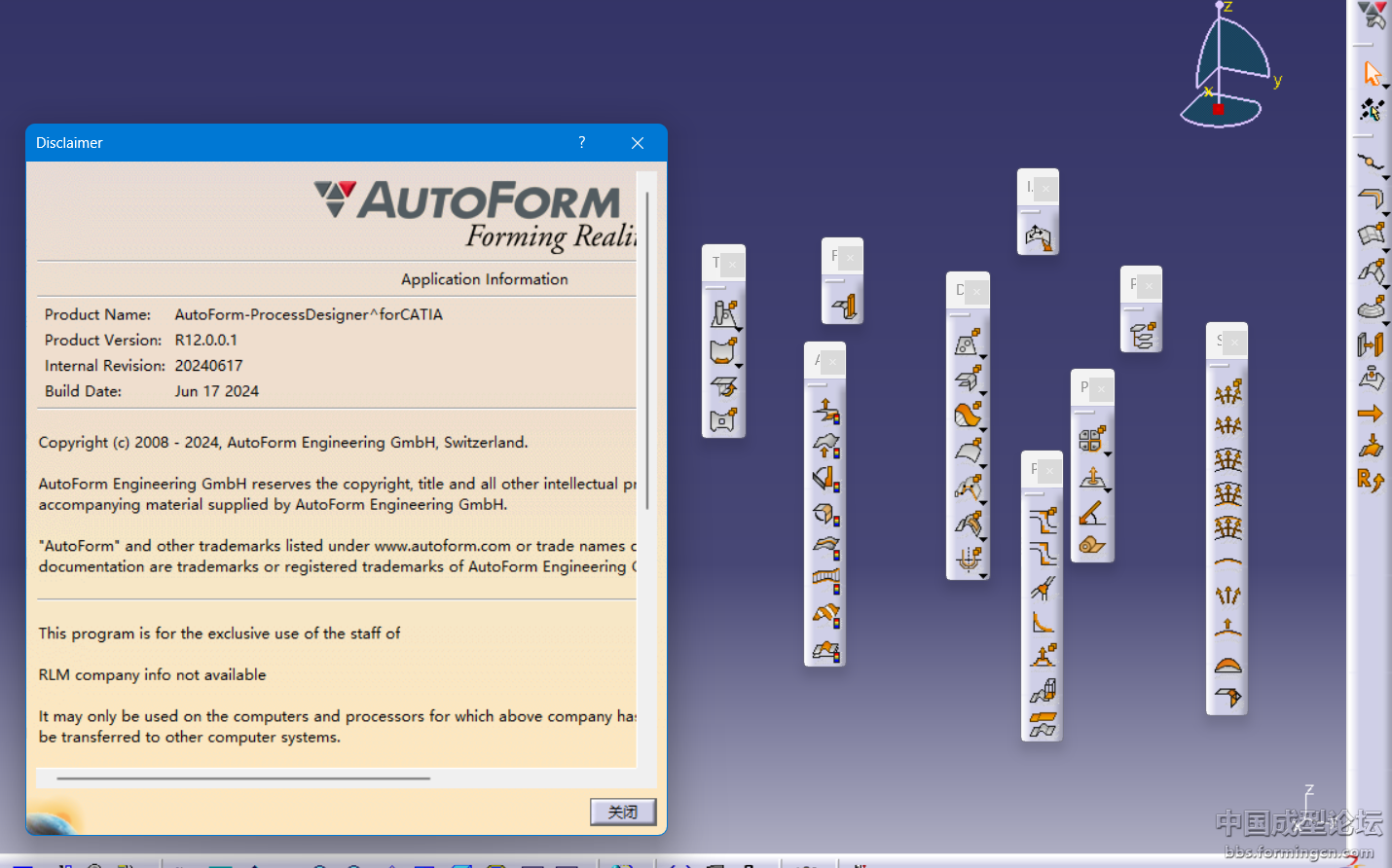Click the fan arrows with star icon in S toolbar
The height and width of the screenshot is (868, 1392).
click(x=1228, y=392)
